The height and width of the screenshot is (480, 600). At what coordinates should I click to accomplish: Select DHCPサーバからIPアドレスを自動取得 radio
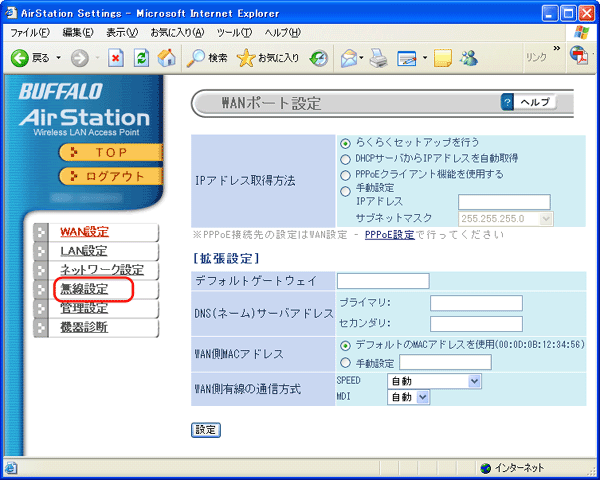[345, 159]
